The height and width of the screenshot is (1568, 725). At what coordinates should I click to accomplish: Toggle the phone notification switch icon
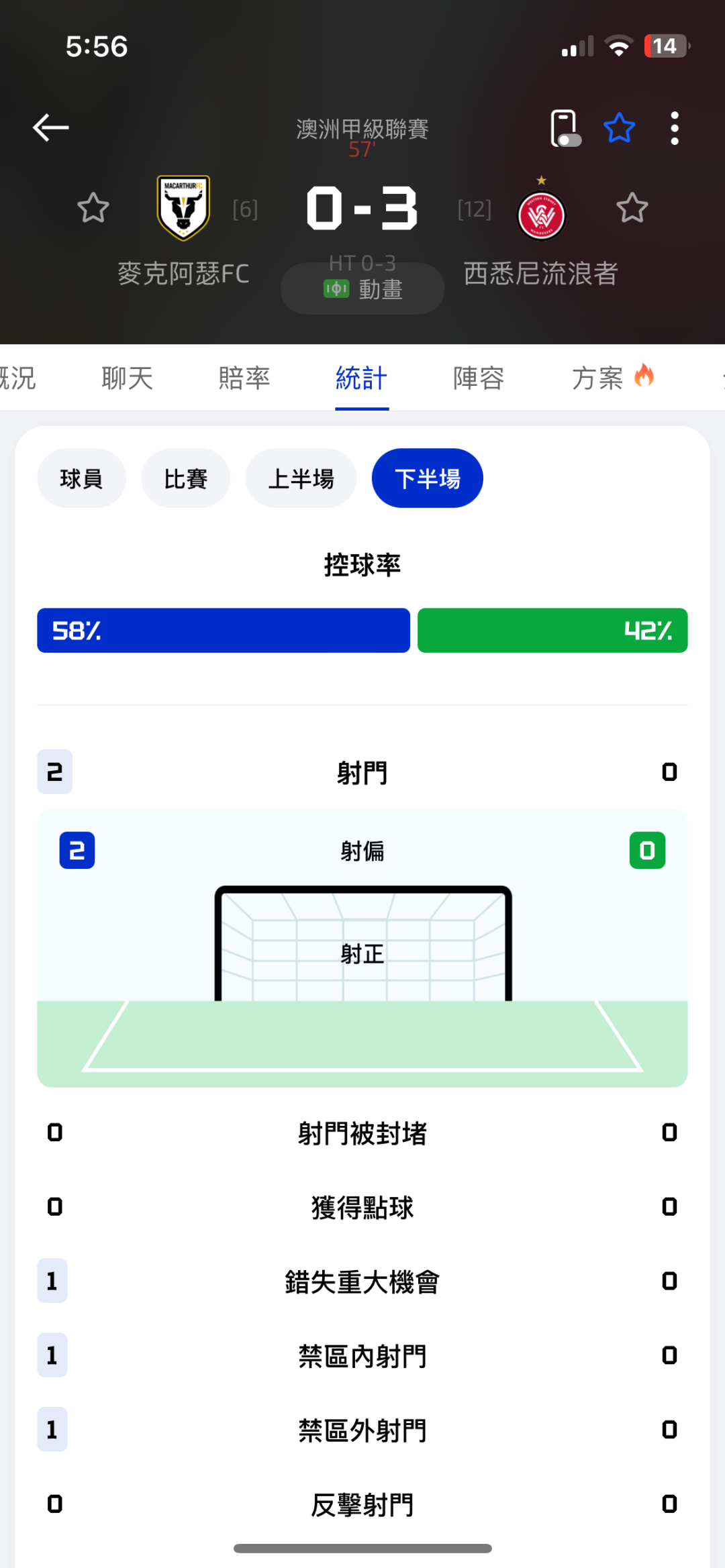tap(565, 128)
